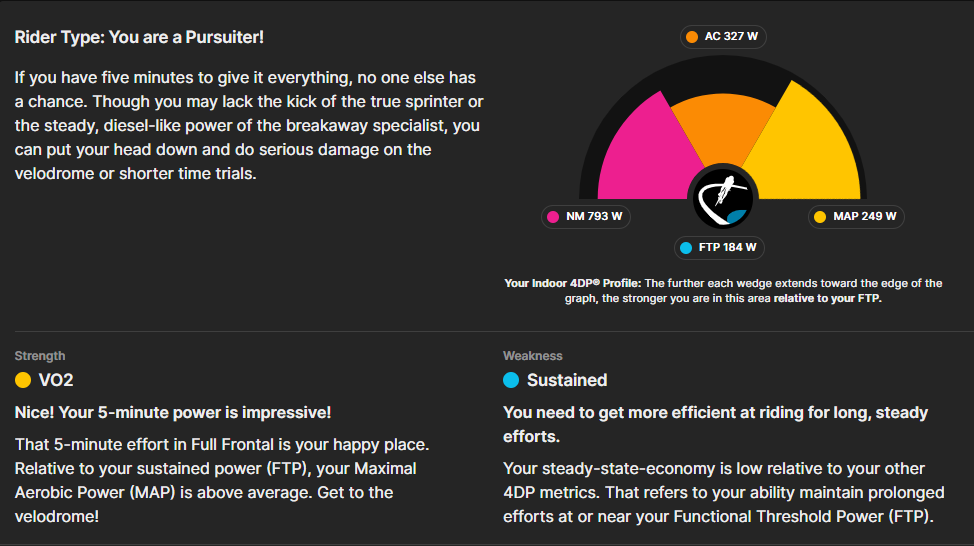Click the Rider Type Pursuiter heading
The height and width of the screenshot is (546, 974).
(139, 37)
